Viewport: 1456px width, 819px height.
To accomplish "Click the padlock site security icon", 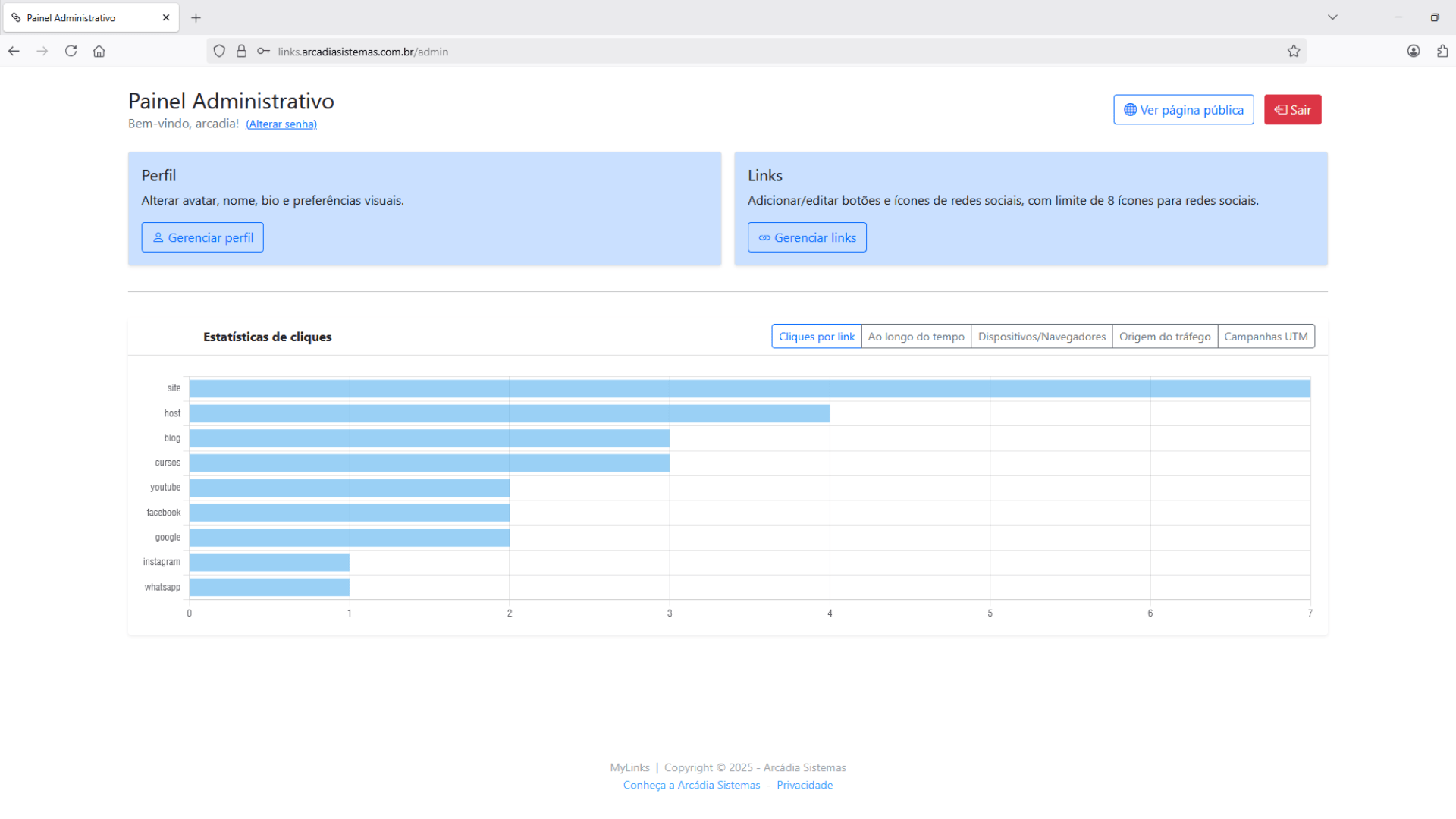I will point(241,51).
